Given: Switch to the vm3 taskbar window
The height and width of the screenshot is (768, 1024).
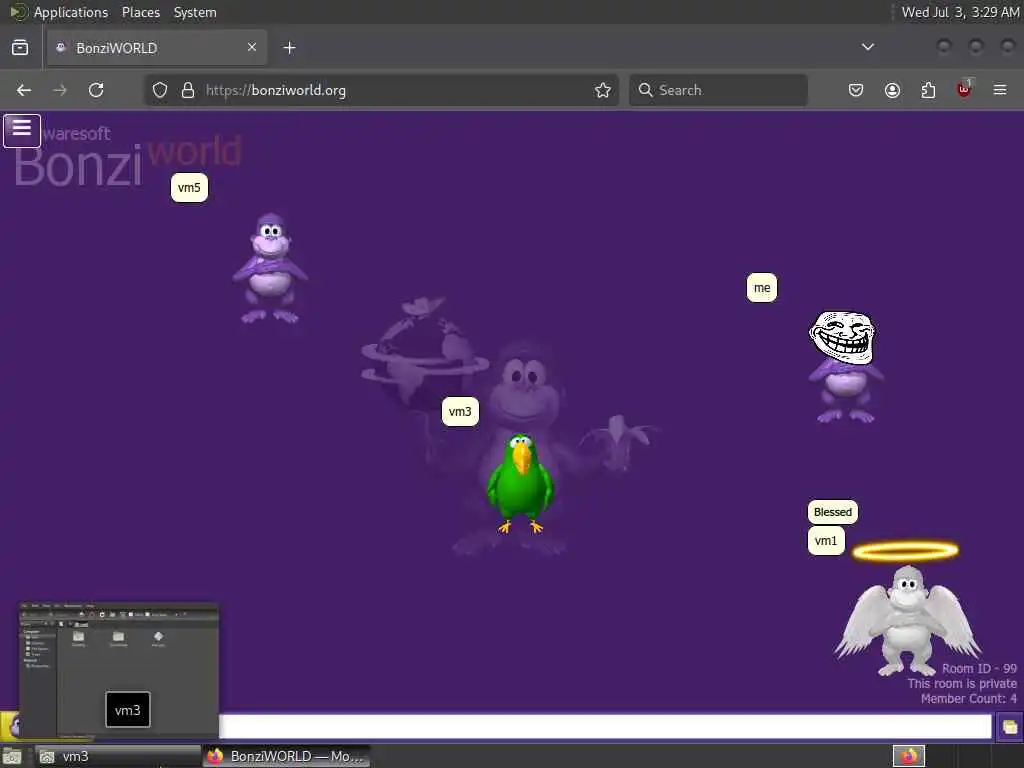Looking at the screenshot, I should 117,756.
